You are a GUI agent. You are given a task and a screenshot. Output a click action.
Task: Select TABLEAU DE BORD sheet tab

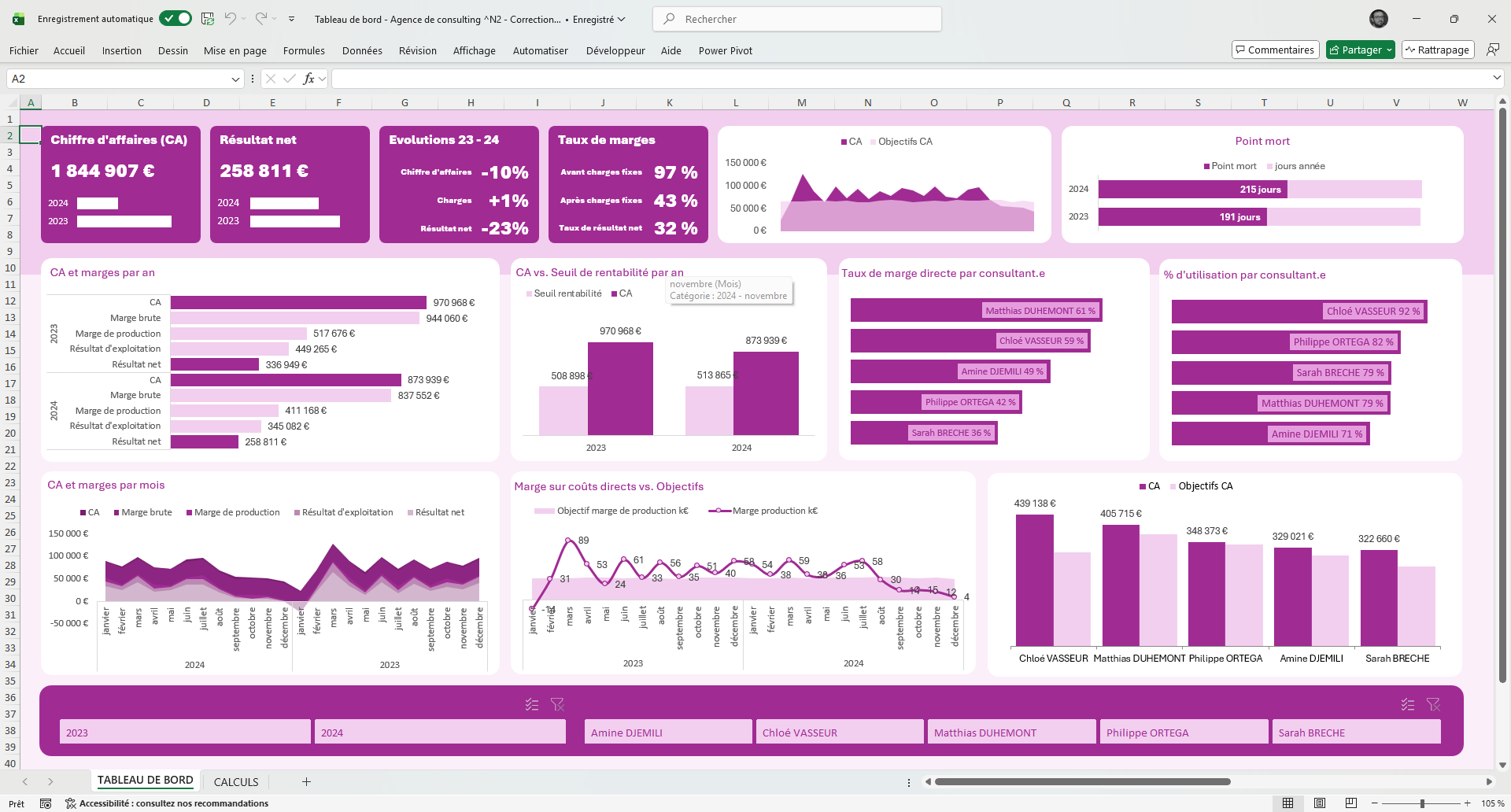[x=145, y=781]
